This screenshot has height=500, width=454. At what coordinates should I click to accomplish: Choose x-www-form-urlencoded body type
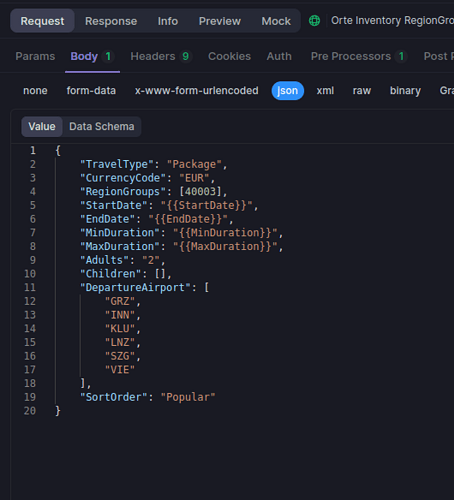pos(197,91)
